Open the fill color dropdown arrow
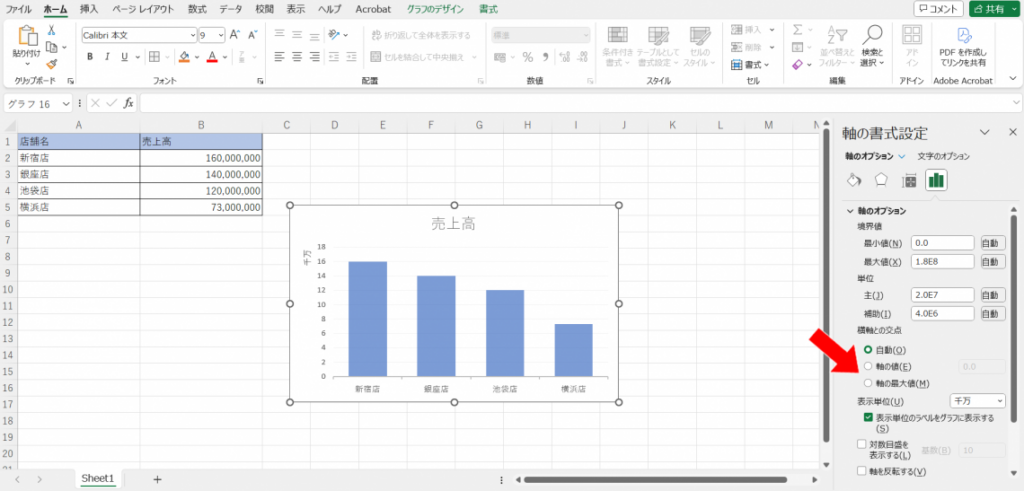 click(197, 57)
